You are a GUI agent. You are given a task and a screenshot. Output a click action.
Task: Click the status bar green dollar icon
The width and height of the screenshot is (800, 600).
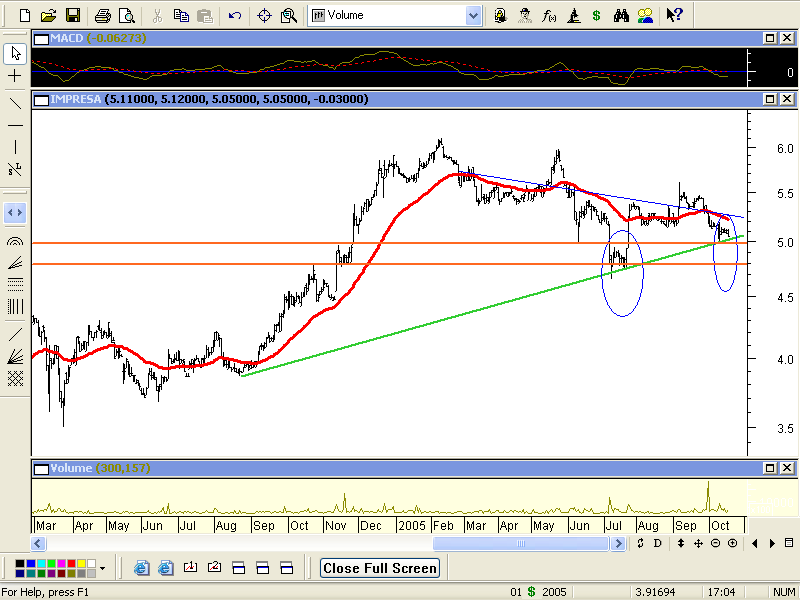tap(532, 592)
